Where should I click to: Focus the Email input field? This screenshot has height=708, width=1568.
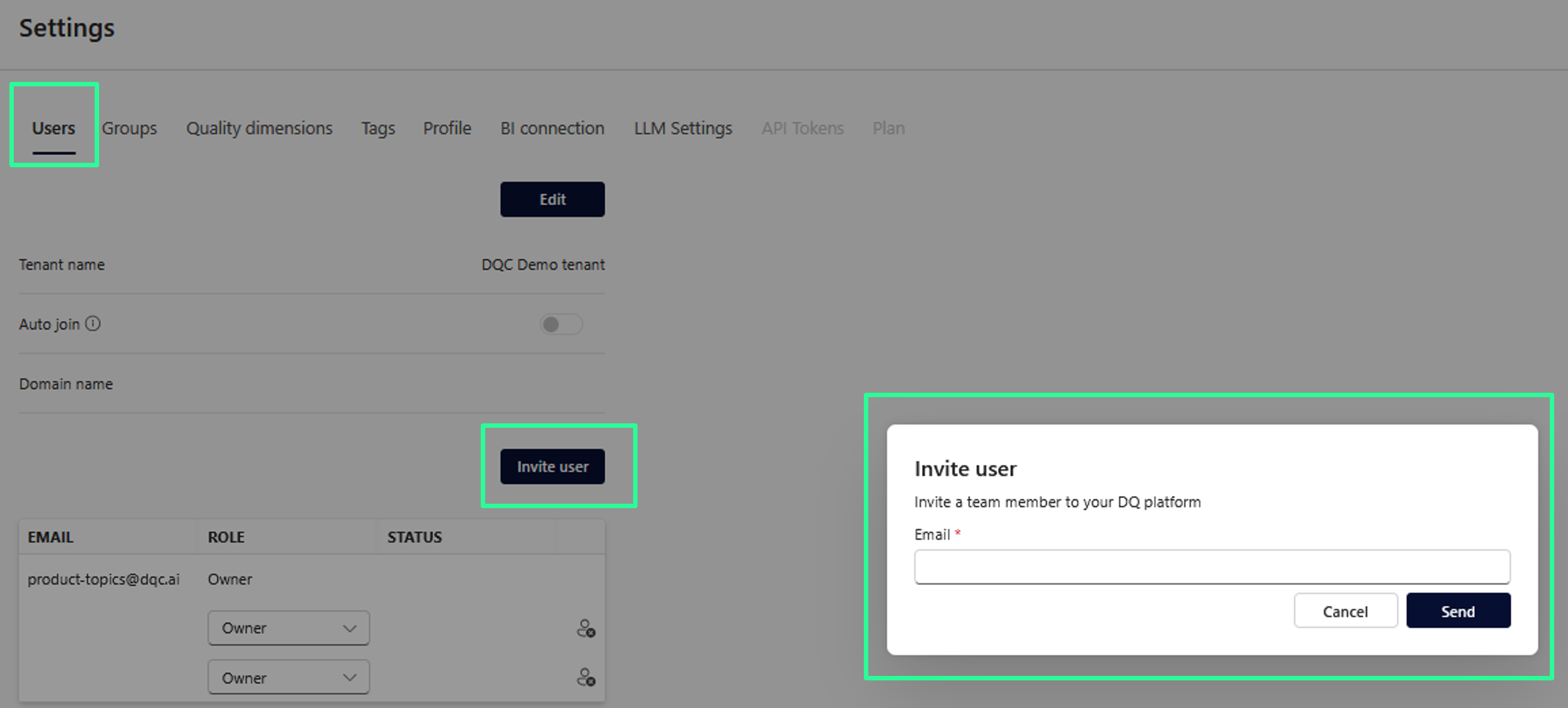1212,566
